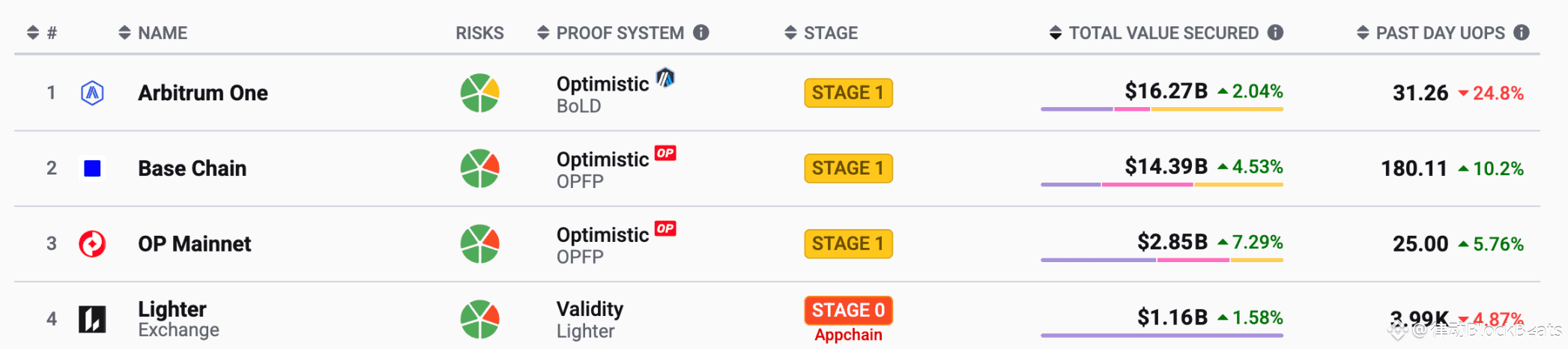The image size is (1568, 349).
Task: Click the OP Mainnet value breakdown bar
Action: click(1162, 260)
